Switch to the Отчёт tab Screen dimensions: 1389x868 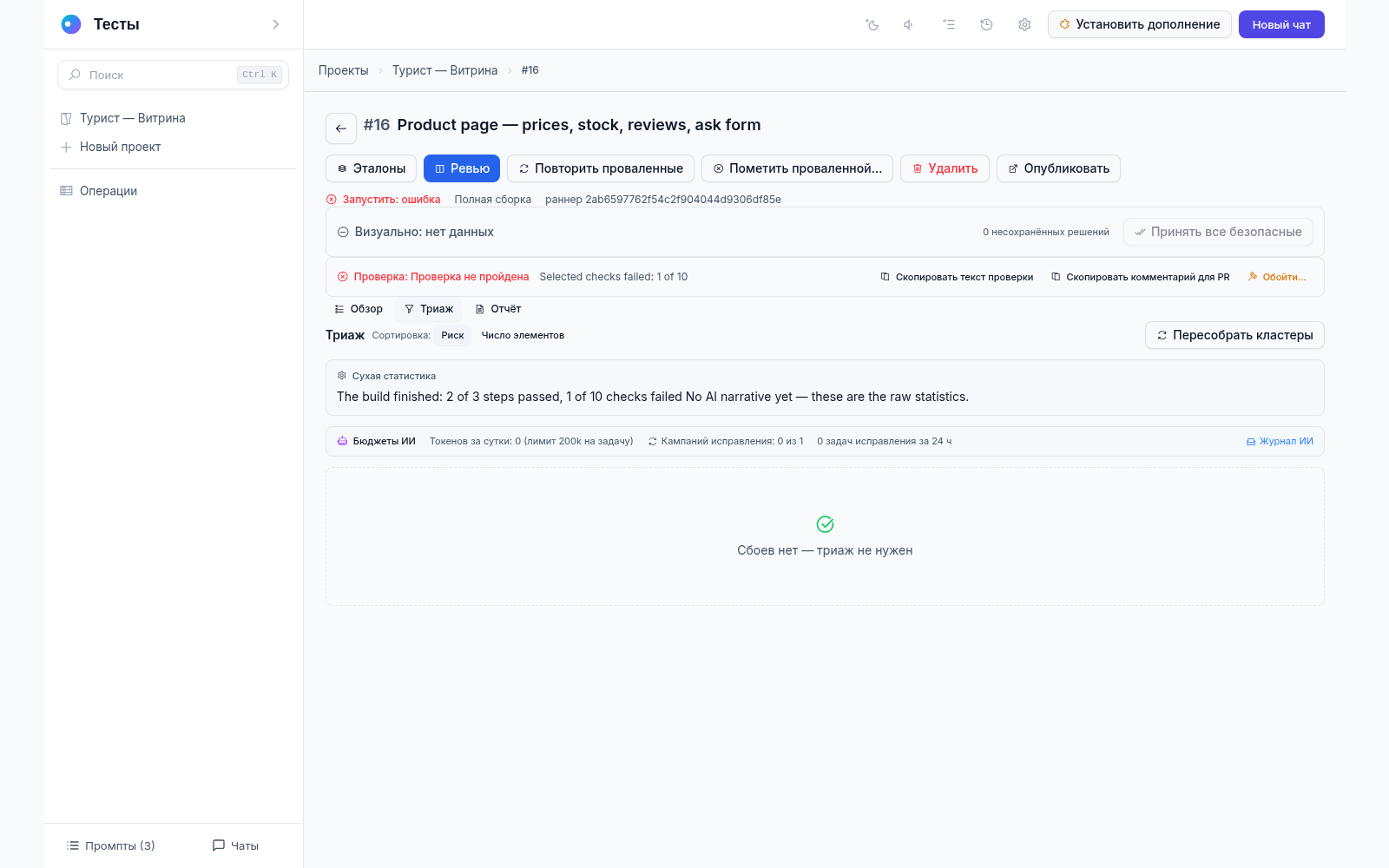(498, 309)
